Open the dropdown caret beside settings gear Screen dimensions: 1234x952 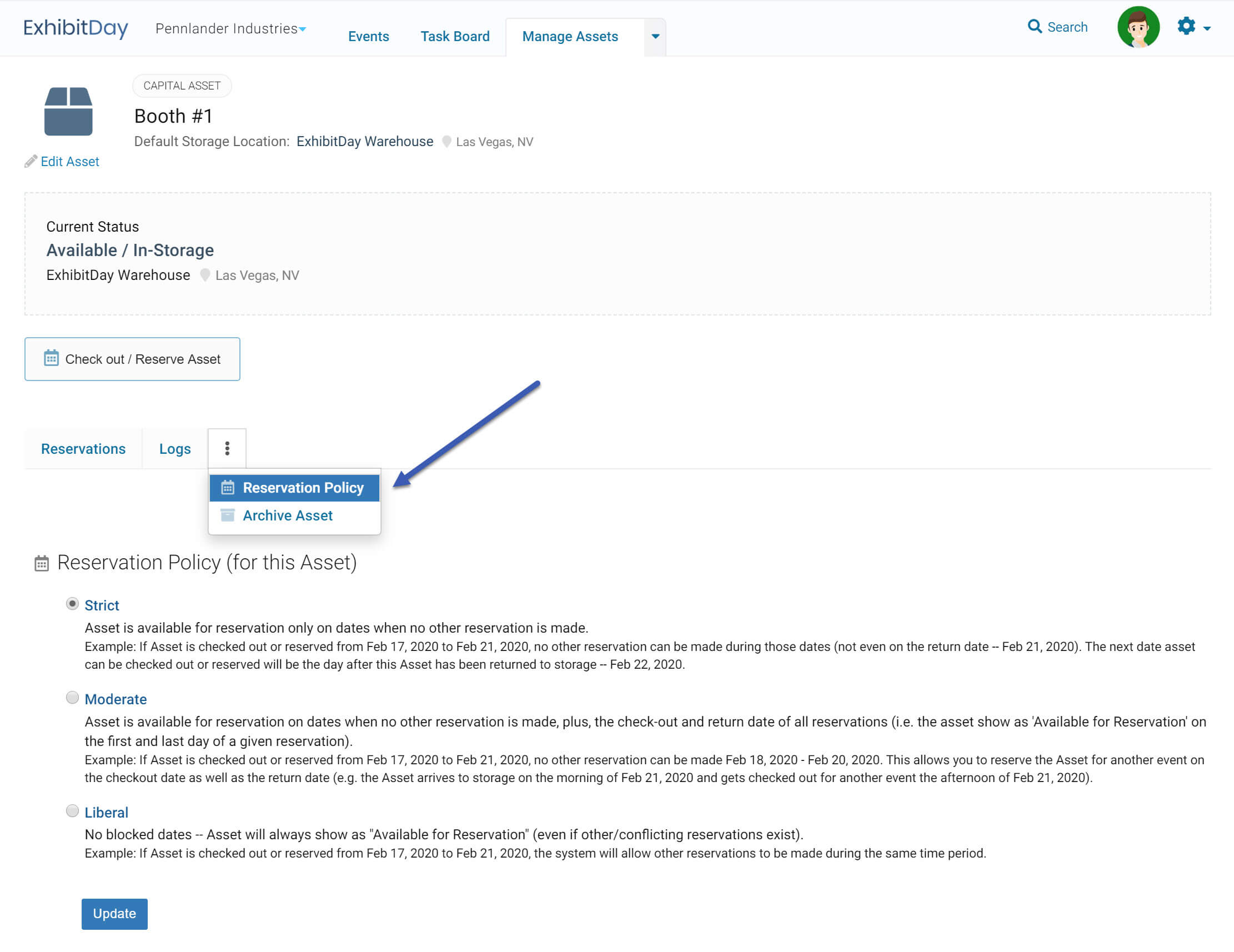point(1207,28)
